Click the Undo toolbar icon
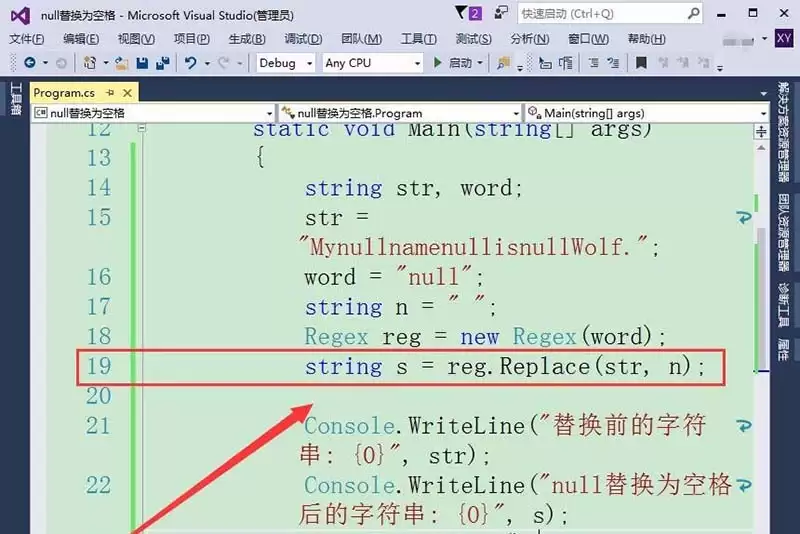800x534 pixels. coord(191,63)
